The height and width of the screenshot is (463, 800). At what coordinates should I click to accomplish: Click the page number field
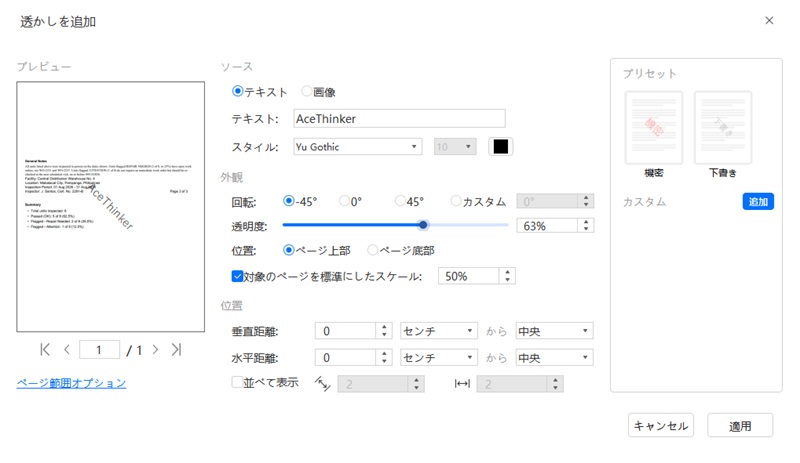(x=99, y=350)
